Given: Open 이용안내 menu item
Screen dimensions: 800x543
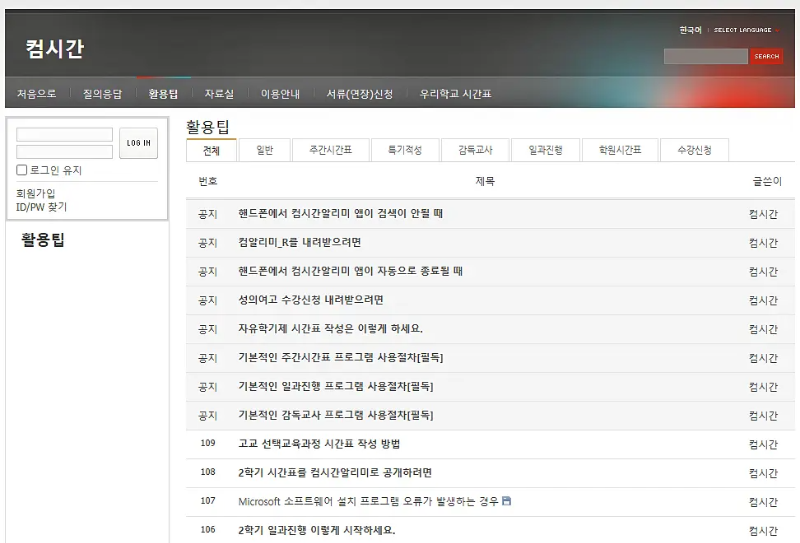Looking at the screenshot, I should point(280,94).
